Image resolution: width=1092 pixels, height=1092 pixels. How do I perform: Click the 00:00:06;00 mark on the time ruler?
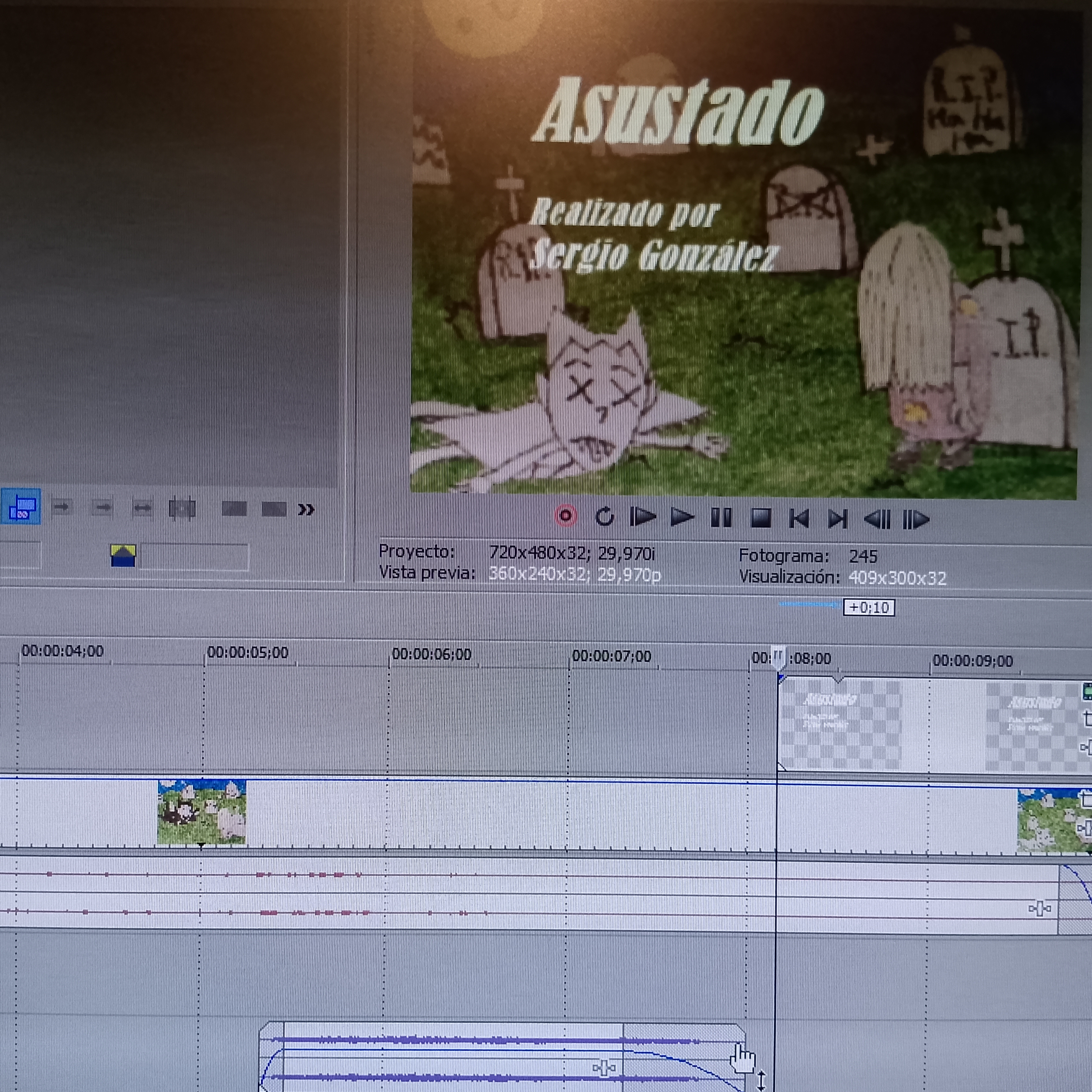[x=432, y=654]
